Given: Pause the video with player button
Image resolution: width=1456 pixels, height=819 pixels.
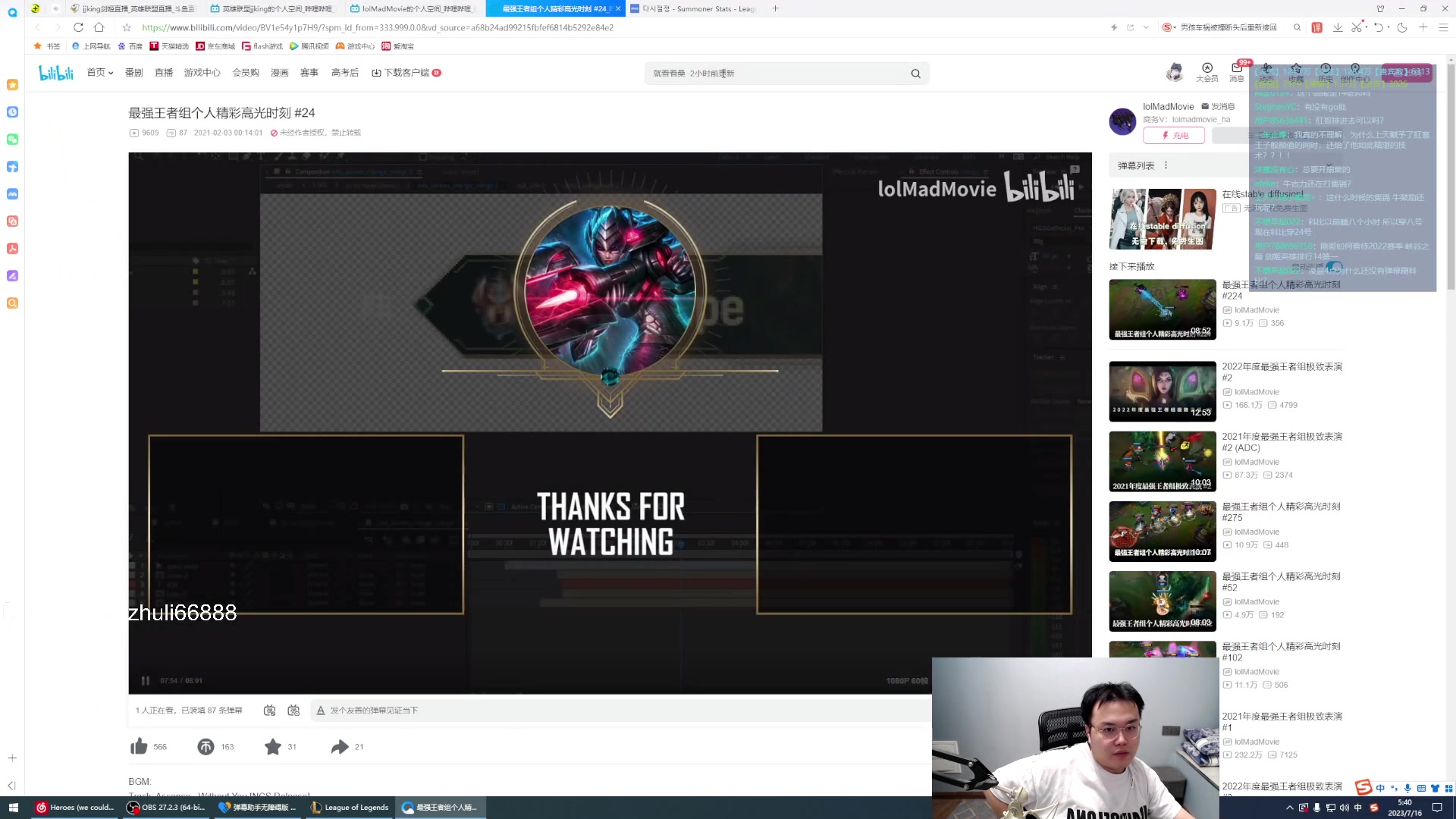Looking at the screenshot, I should (x=146, y=681).
